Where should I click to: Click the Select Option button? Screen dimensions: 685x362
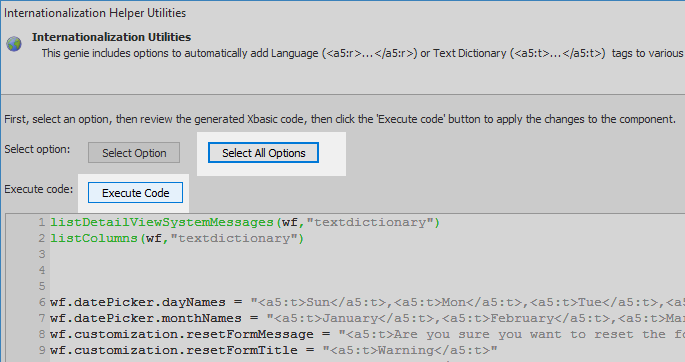click(x=134, y=153)
